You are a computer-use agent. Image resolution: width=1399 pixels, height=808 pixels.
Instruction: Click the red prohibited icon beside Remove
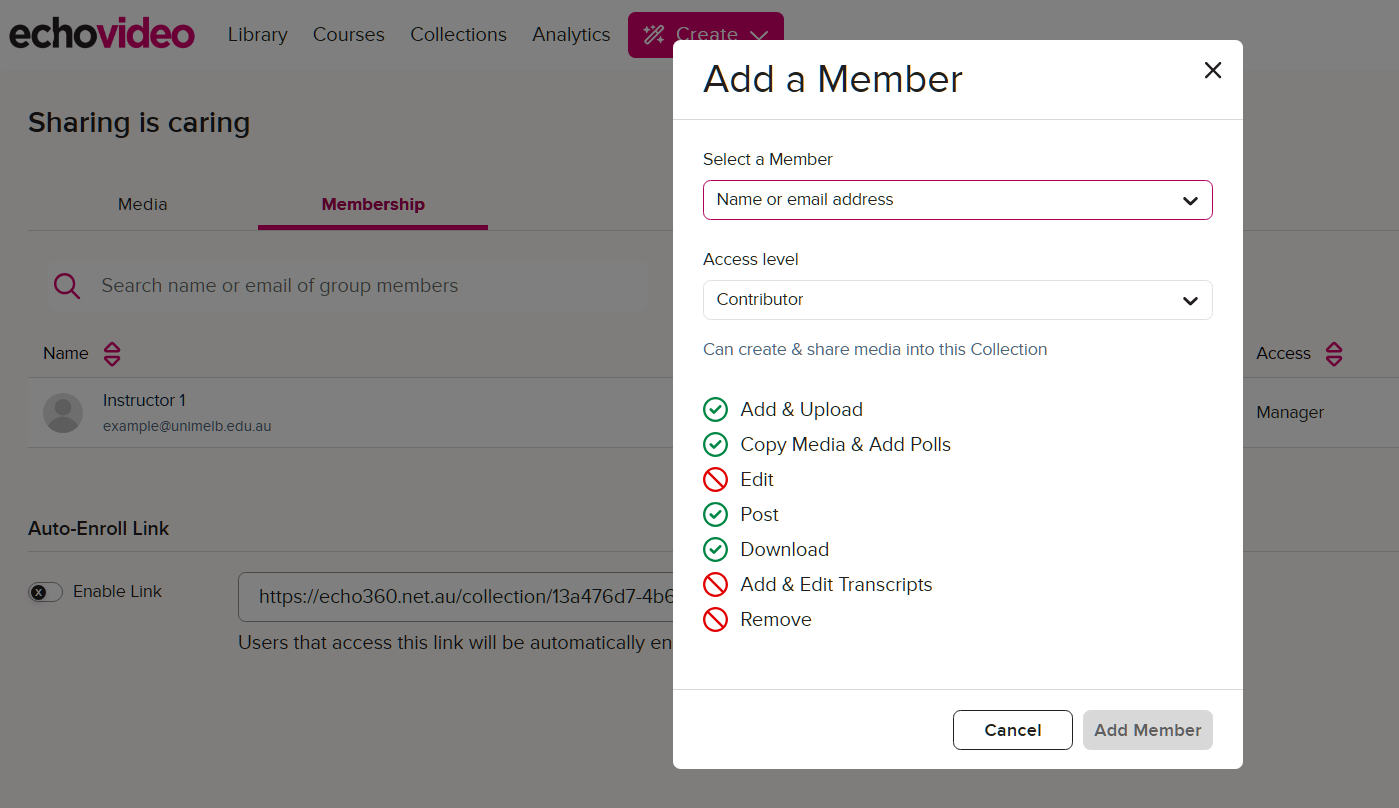point(715,620)
